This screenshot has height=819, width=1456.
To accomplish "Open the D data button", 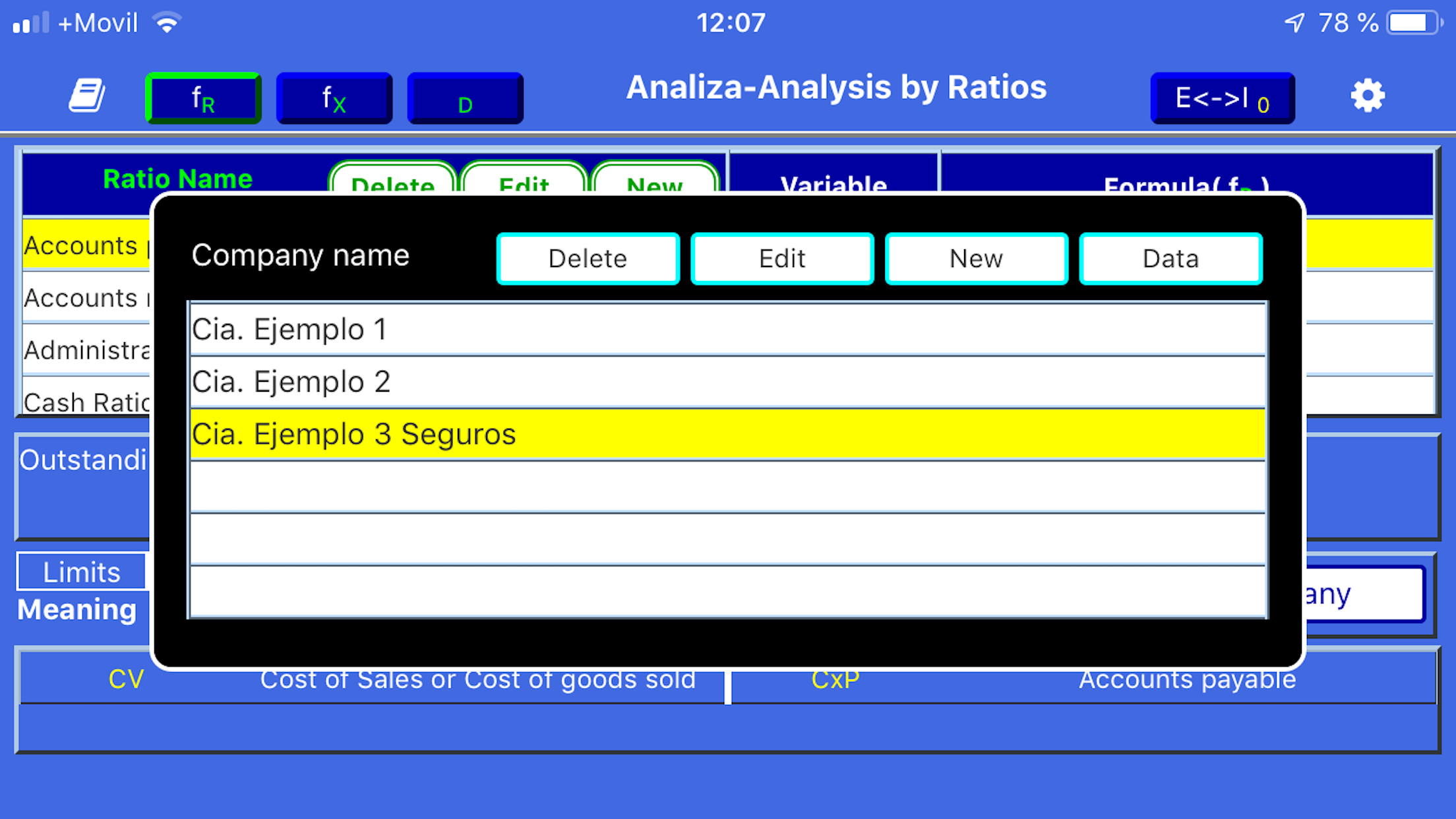I will (466, 98).
